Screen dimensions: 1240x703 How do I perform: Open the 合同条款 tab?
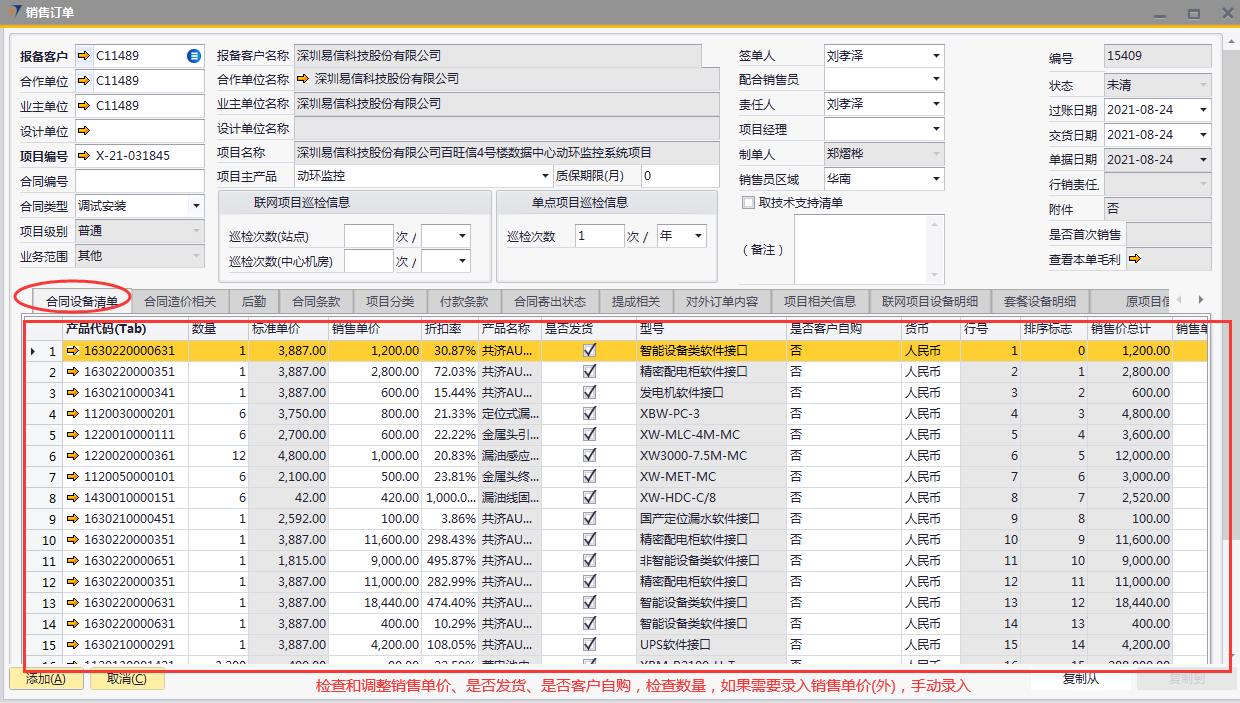coord(316,301)
